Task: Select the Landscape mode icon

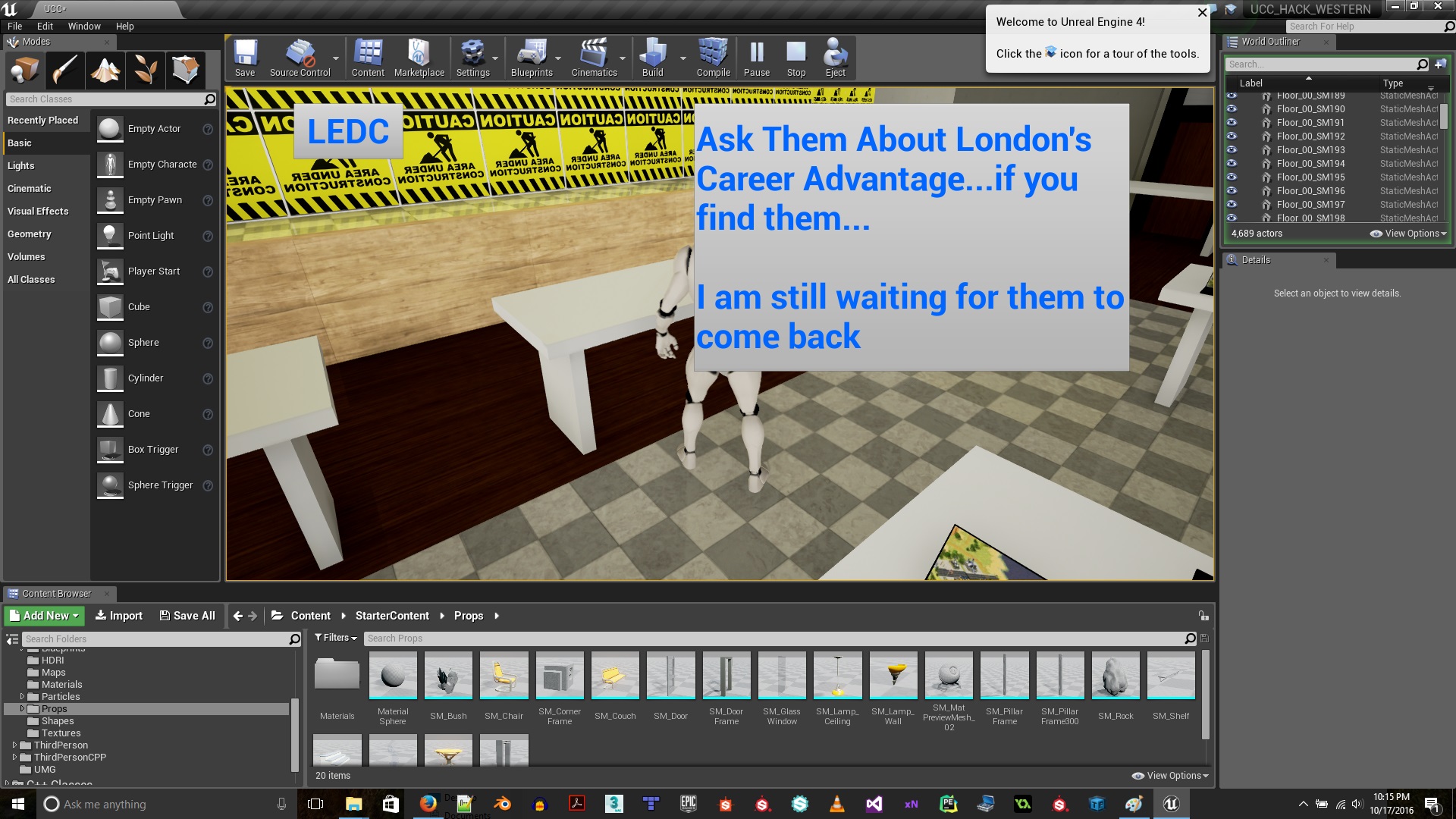Action: pyautogui.click(x=105, y=71)
